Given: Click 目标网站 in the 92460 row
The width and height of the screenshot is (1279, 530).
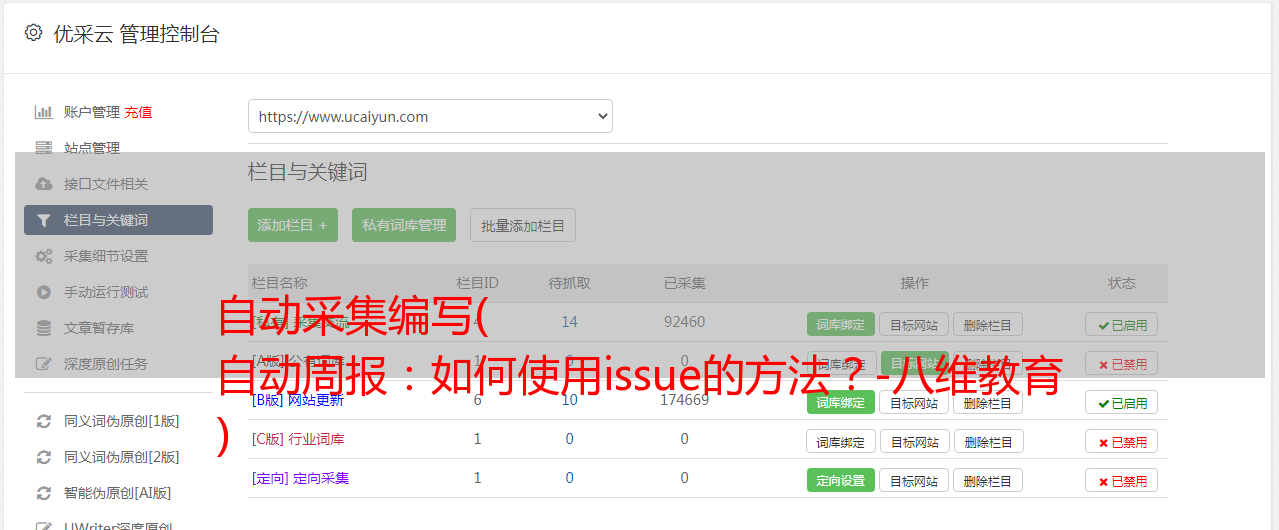Looking at the screenshot, I should point(914,324).
